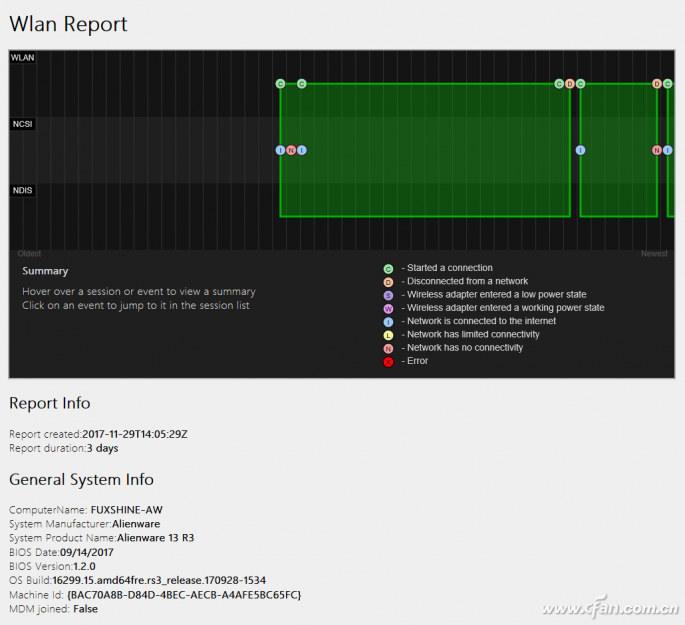The image size is (685, 625).
Task: Click the newest blue I marker in NCSI row
Action: (668, 150)
